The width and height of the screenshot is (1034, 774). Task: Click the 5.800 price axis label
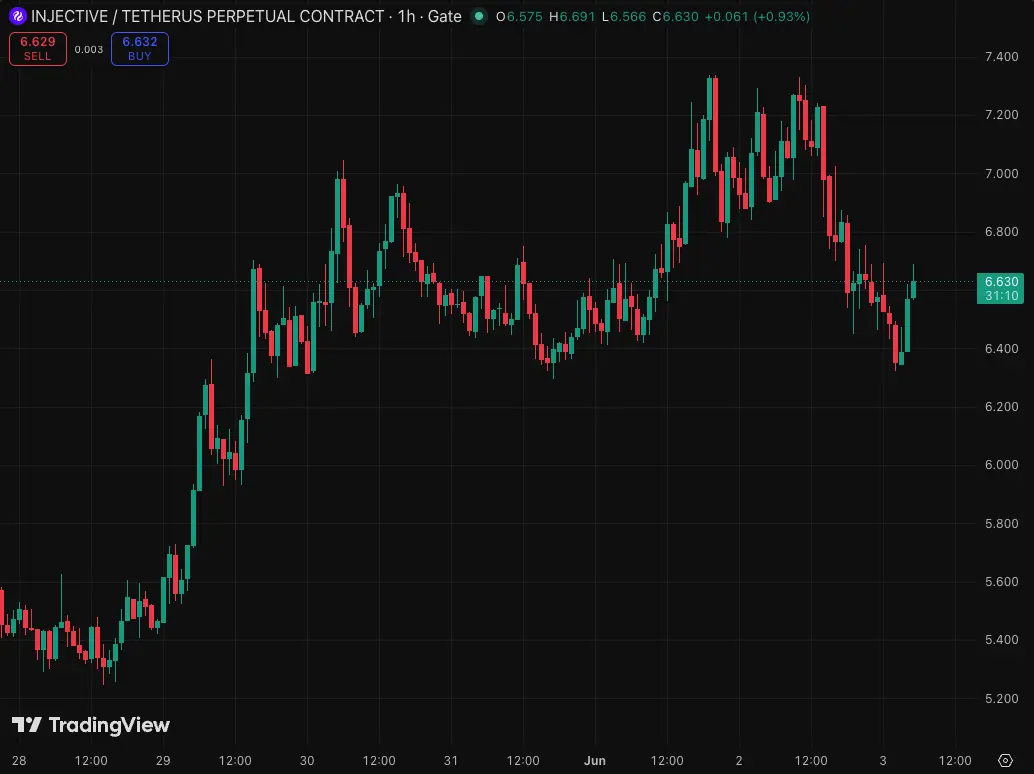coord(1002,523)
